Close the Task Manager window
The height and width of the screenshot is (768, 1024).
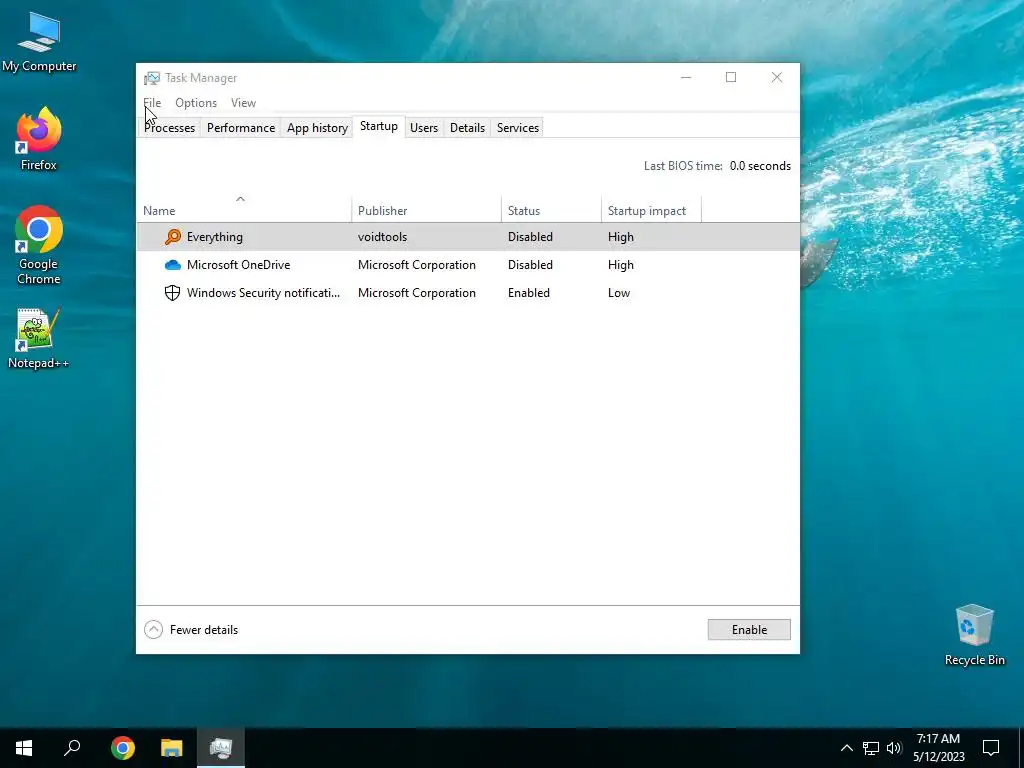(x=776, y=77)
